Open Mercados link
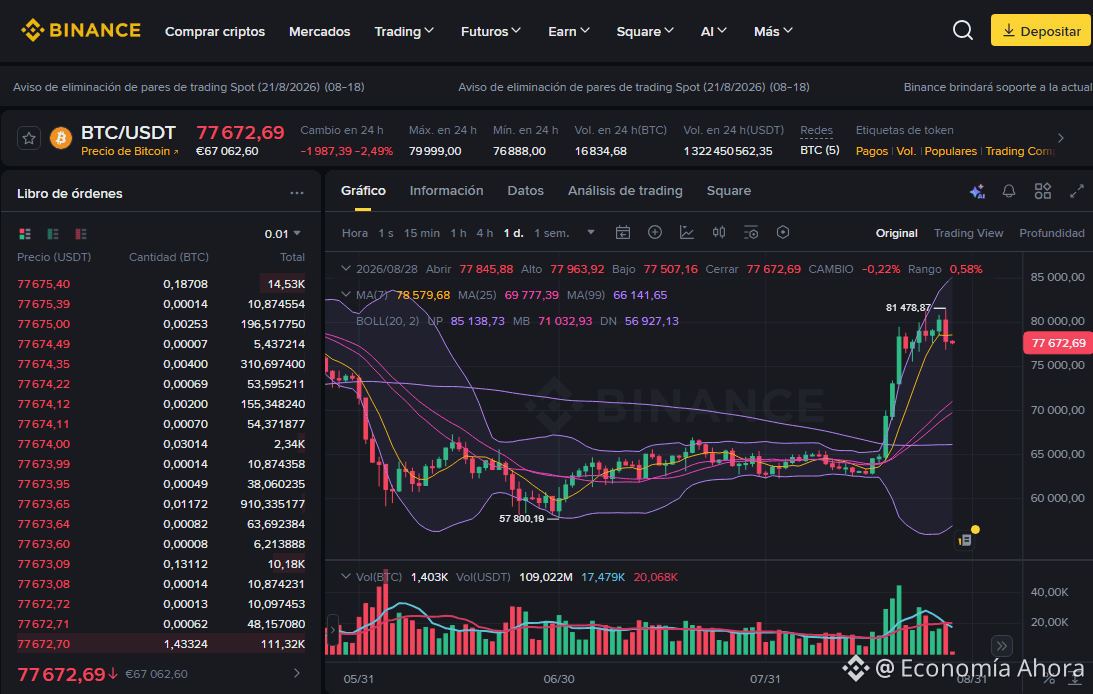The image size is (1093, 694). click(319, 31)
